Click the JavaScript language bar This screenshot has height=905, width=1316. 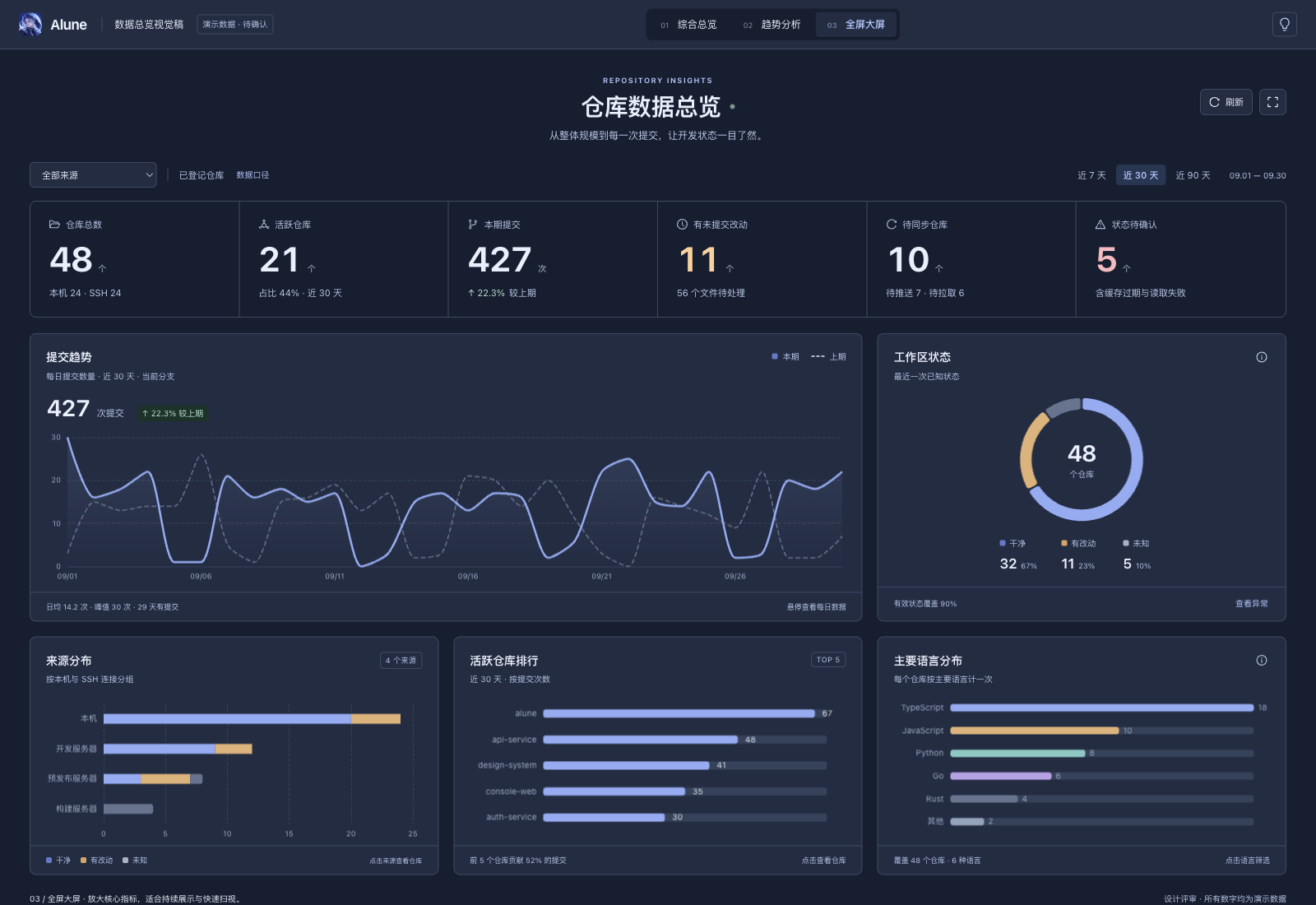pos(1035,731)
